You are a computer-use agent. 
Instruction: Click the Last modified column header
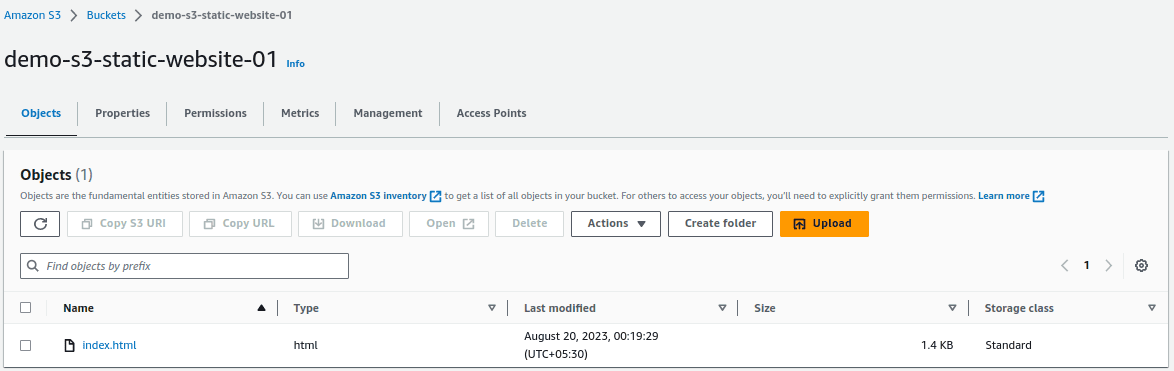point(560,307)
